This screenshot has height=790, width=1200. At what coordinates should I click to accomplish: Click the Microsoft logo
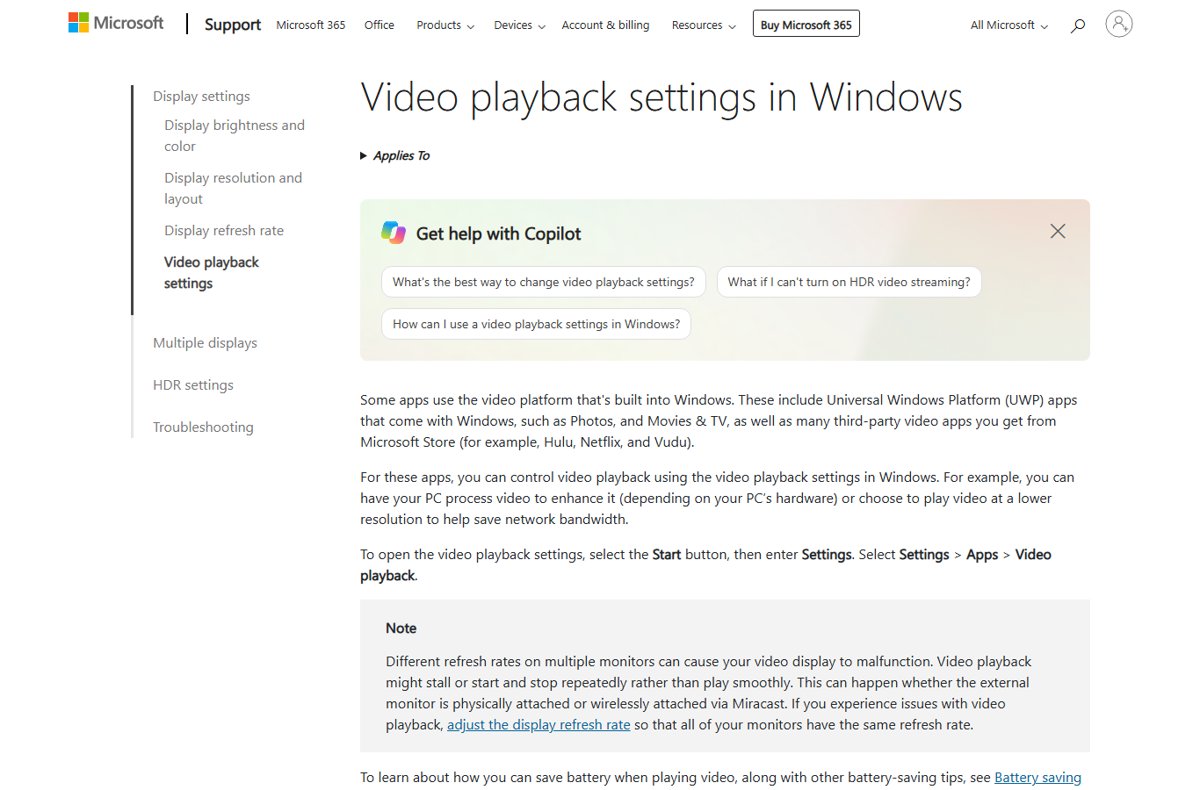116,23
